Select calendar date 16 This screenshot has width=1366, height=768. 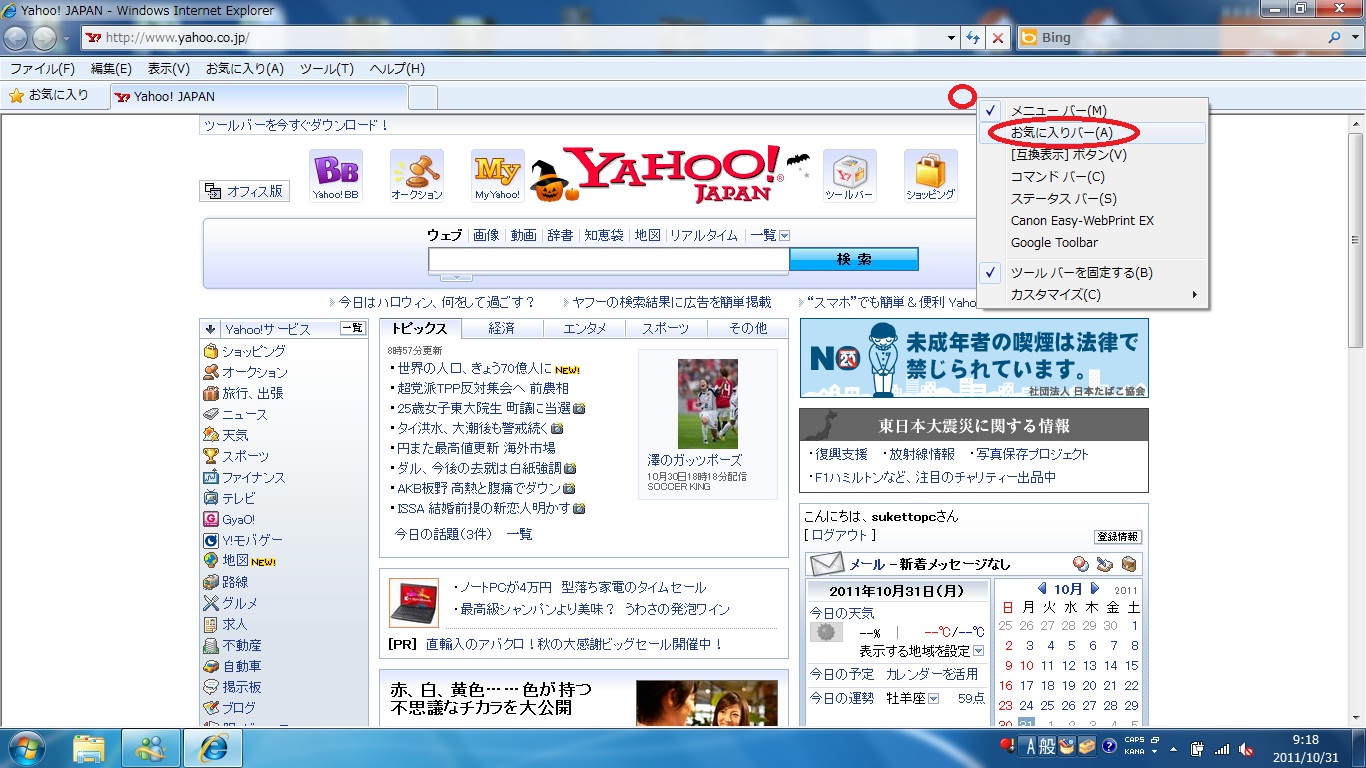tap(1006, 685)
